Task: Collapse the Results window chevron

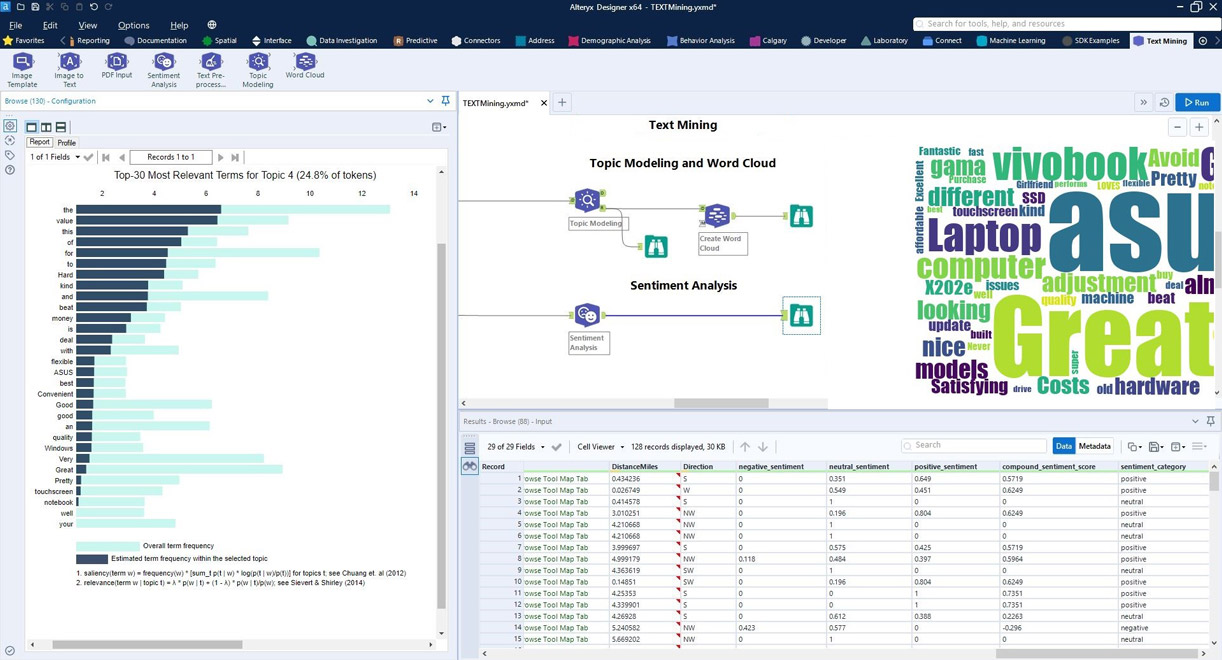Action: coord(1195,422)
